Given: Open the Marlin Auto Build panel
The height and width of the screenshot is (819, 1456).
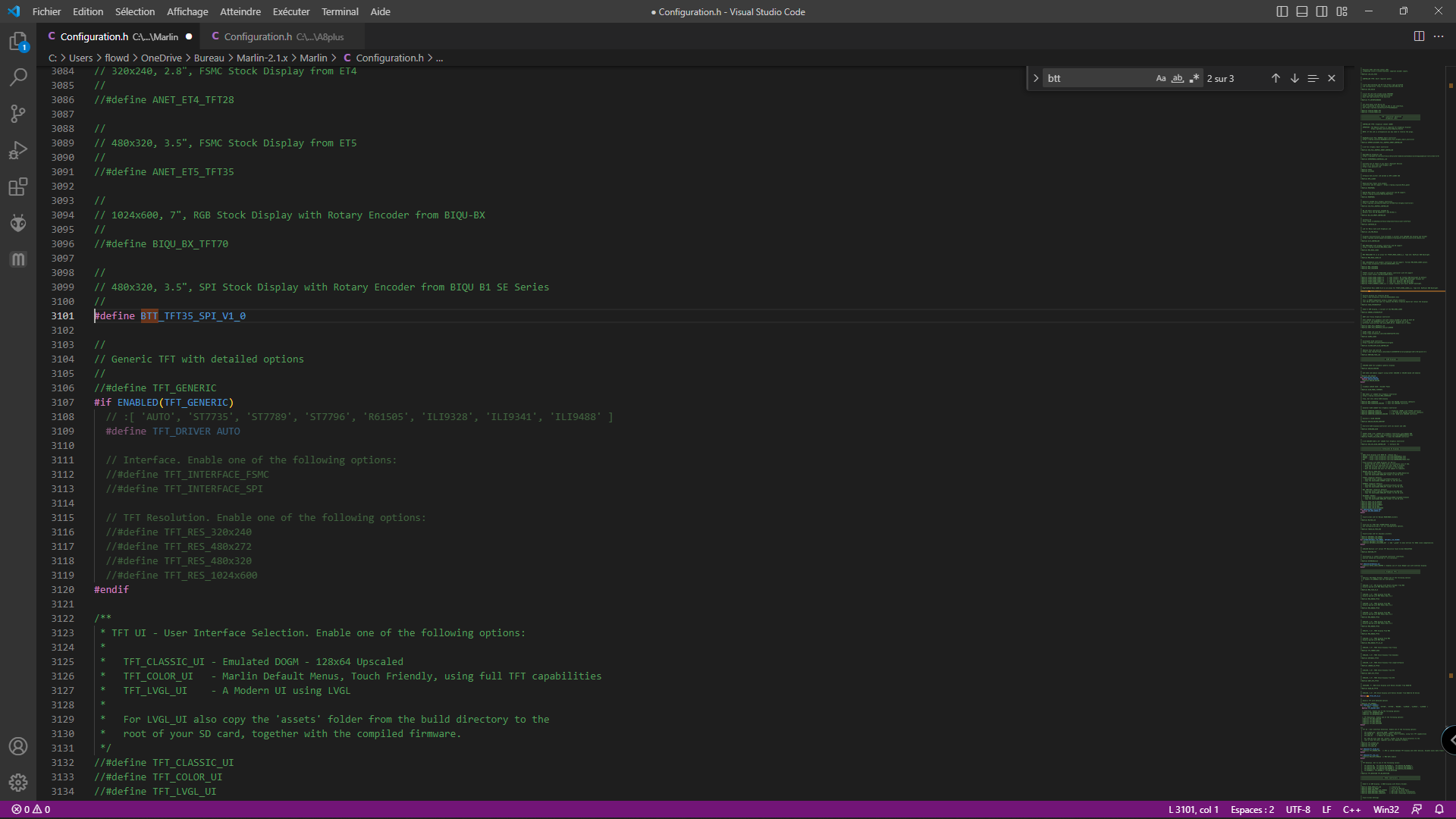Looking at the screenshot, I should tap(18, 259).
